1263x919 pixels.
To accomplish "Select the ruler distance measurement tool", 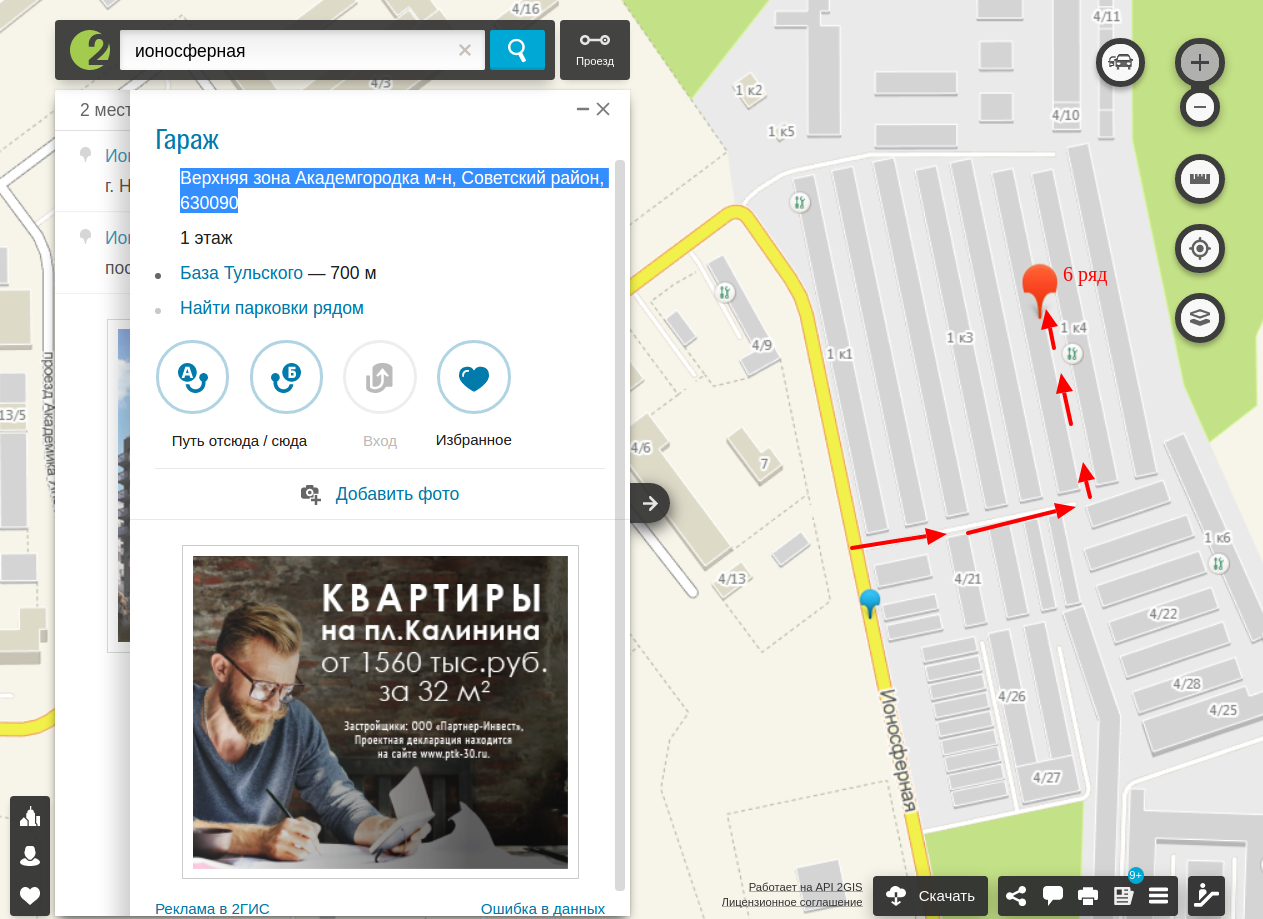I will [x=1200, y=180].
